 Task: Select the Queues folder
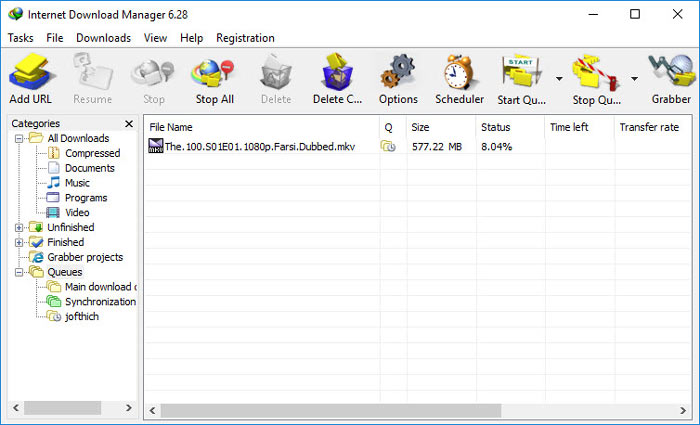(65, 272)
